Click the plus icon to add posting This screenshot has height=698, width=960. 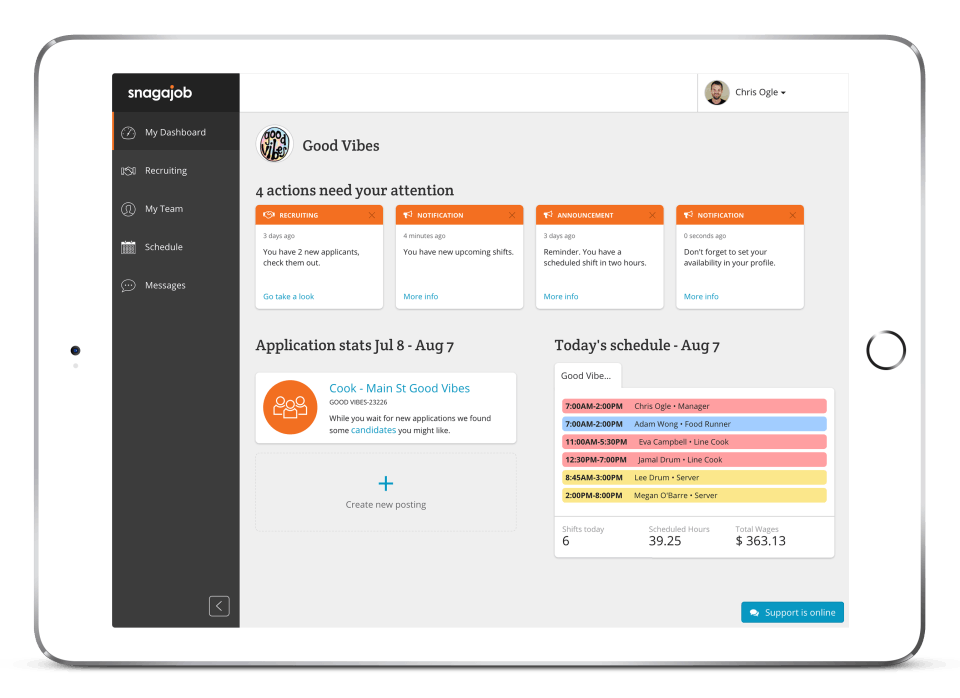[386, 484]
